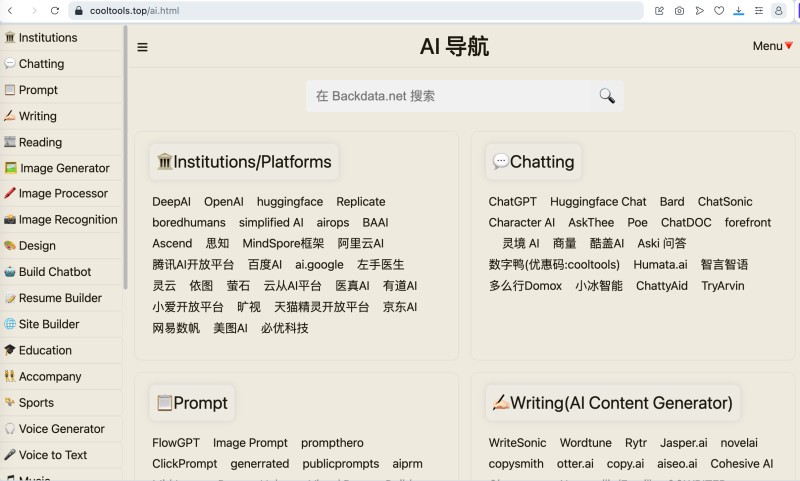Open the WriteSonic link
800x481 pixels.
(517, 443)
